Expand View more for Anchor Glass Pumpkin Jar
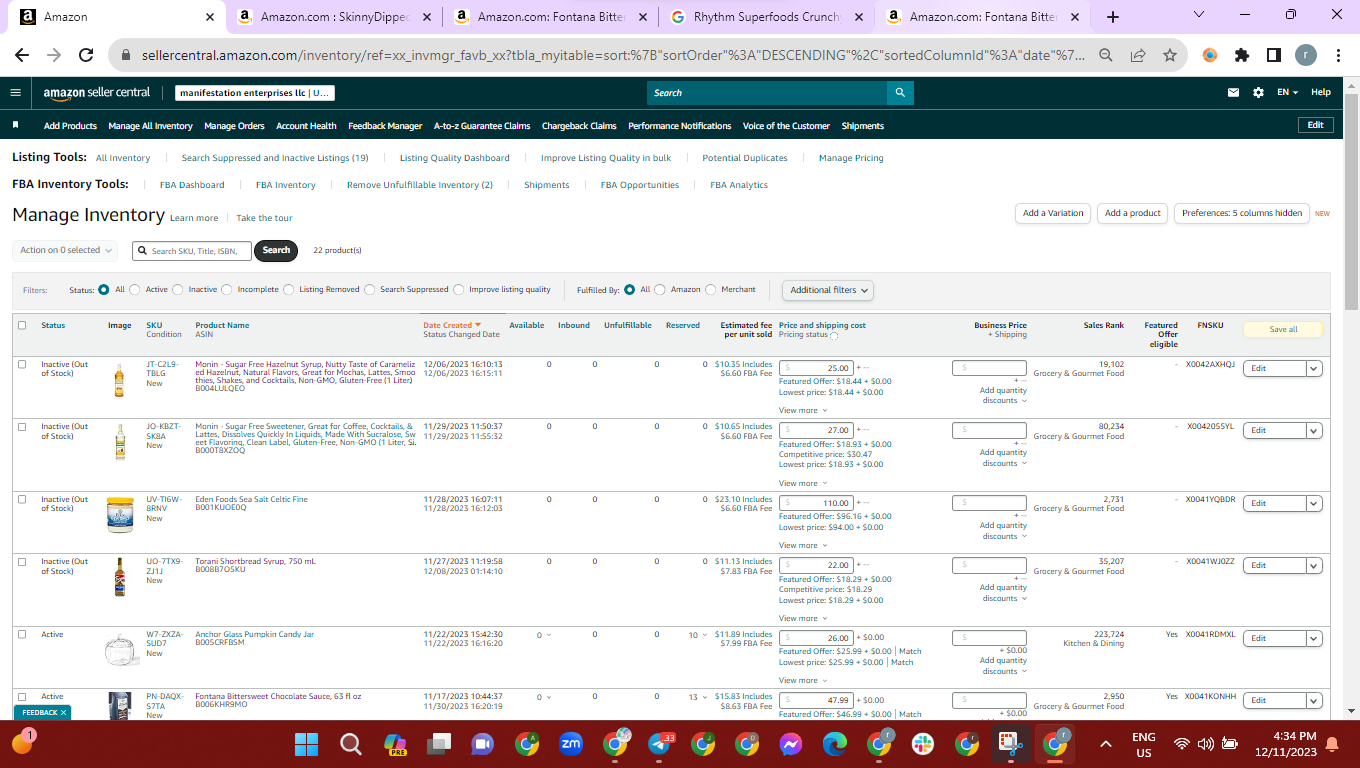 pos(803,680)
